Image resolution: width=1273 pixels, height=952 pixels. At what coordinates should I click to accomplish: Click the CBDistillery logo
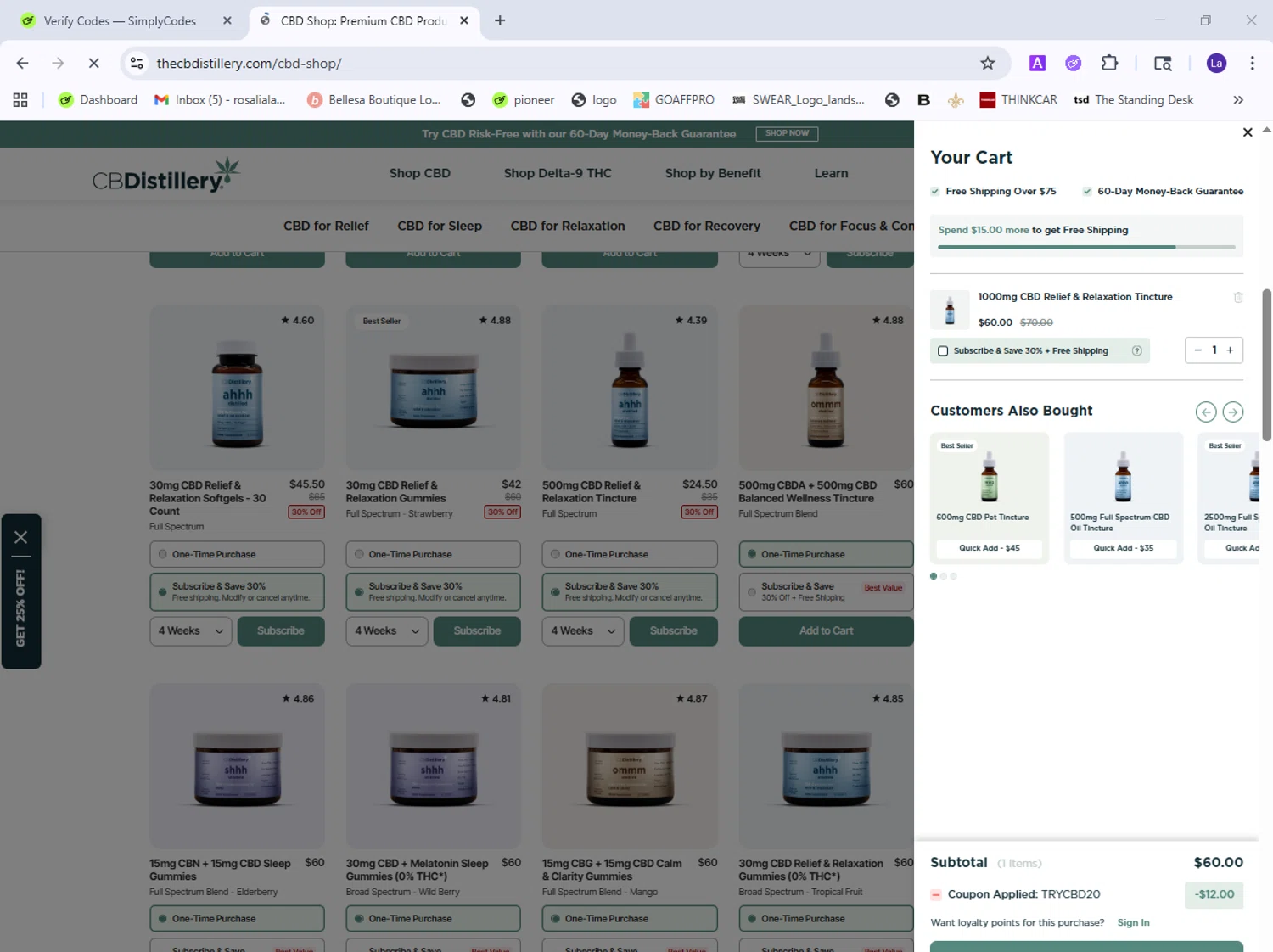point(166,175)
